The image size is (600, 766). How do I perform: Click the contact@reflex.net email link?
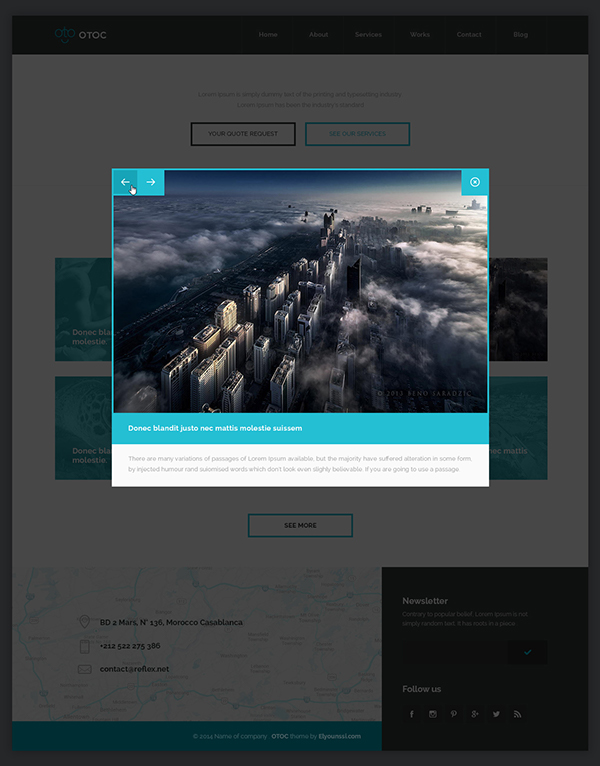[x=134, y=669]
